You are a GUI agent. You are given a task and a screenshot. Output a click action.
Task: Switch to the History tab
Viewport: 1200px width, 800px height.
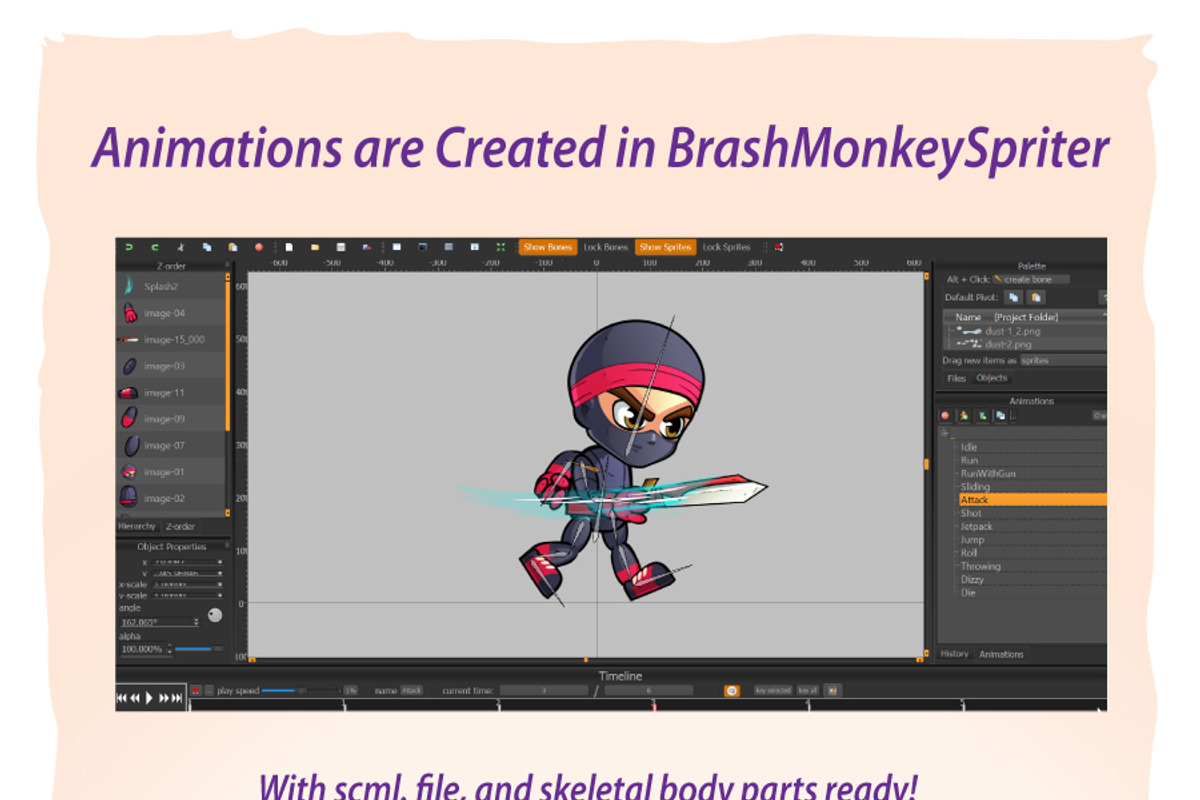click(955, 654)
